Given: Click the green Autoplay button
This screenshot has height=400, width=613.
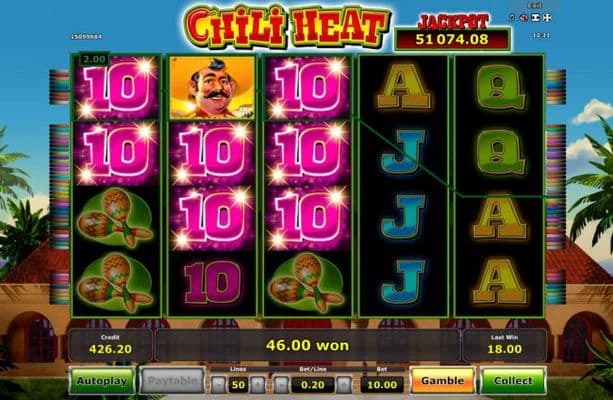Looking at the screenshot, I should 102,381.
